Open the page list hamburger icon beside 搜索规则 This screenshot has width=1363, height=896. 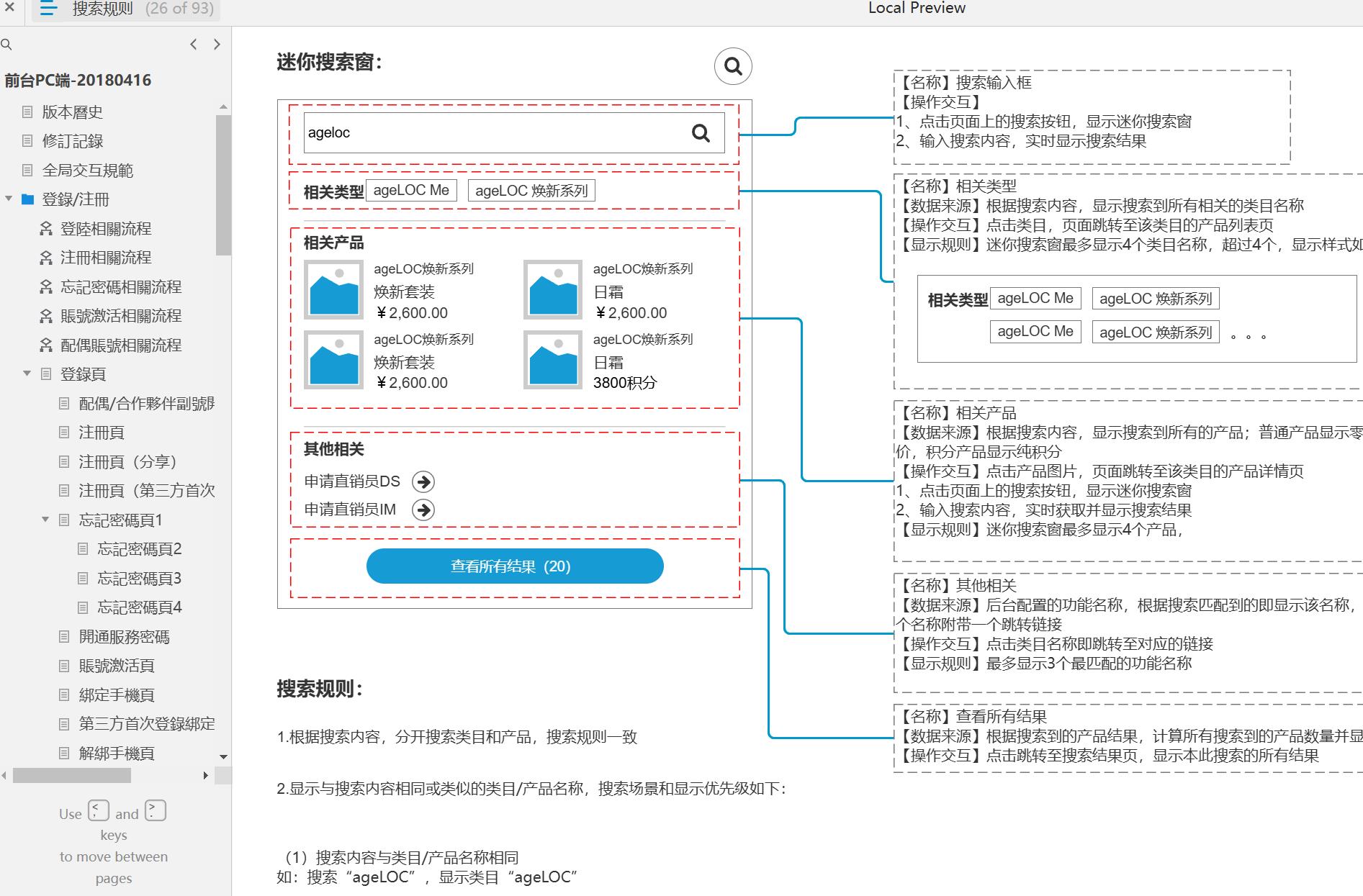(x=49, y=9)
